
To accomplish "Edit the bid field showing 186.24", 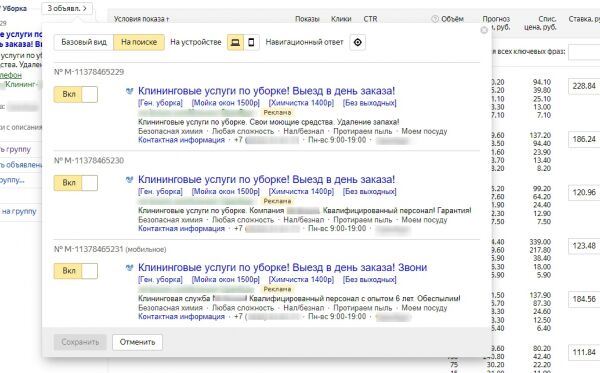I will point(584,139).
